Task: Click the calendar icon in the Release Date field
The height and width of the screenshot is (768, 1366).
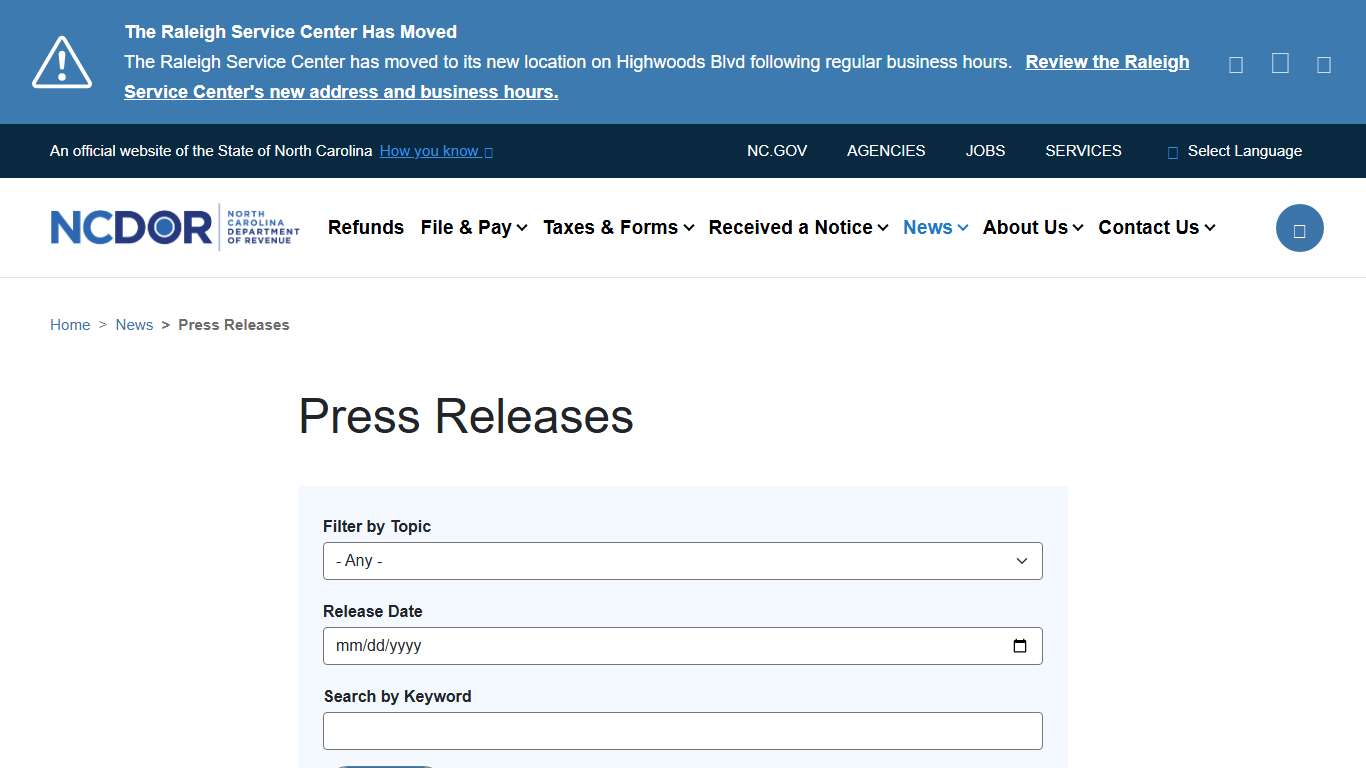Action: [x=1020, y=646]
